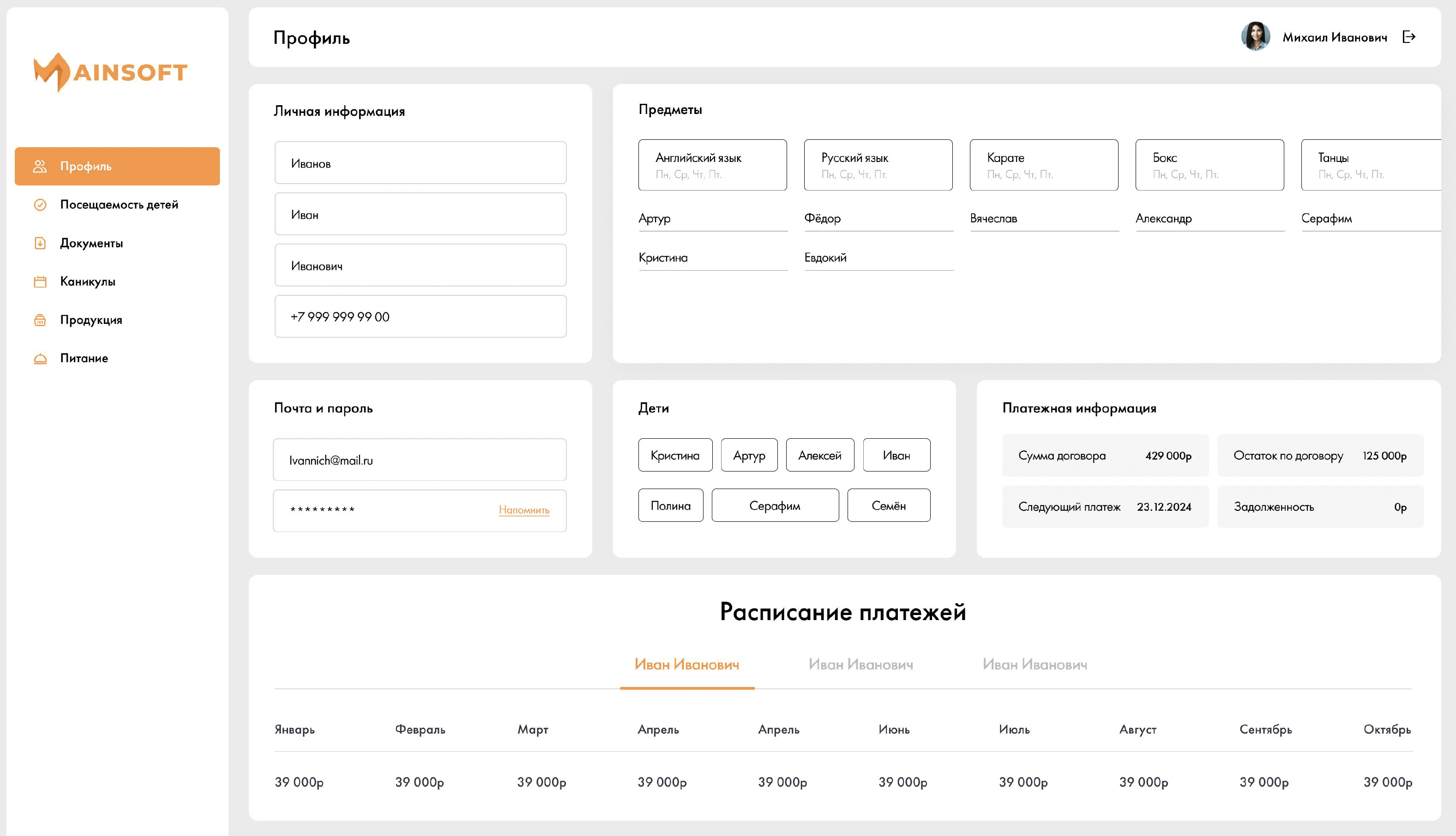
Task: Click the checkmark icon for Посещаемость детей
Action: coord(40,205)
